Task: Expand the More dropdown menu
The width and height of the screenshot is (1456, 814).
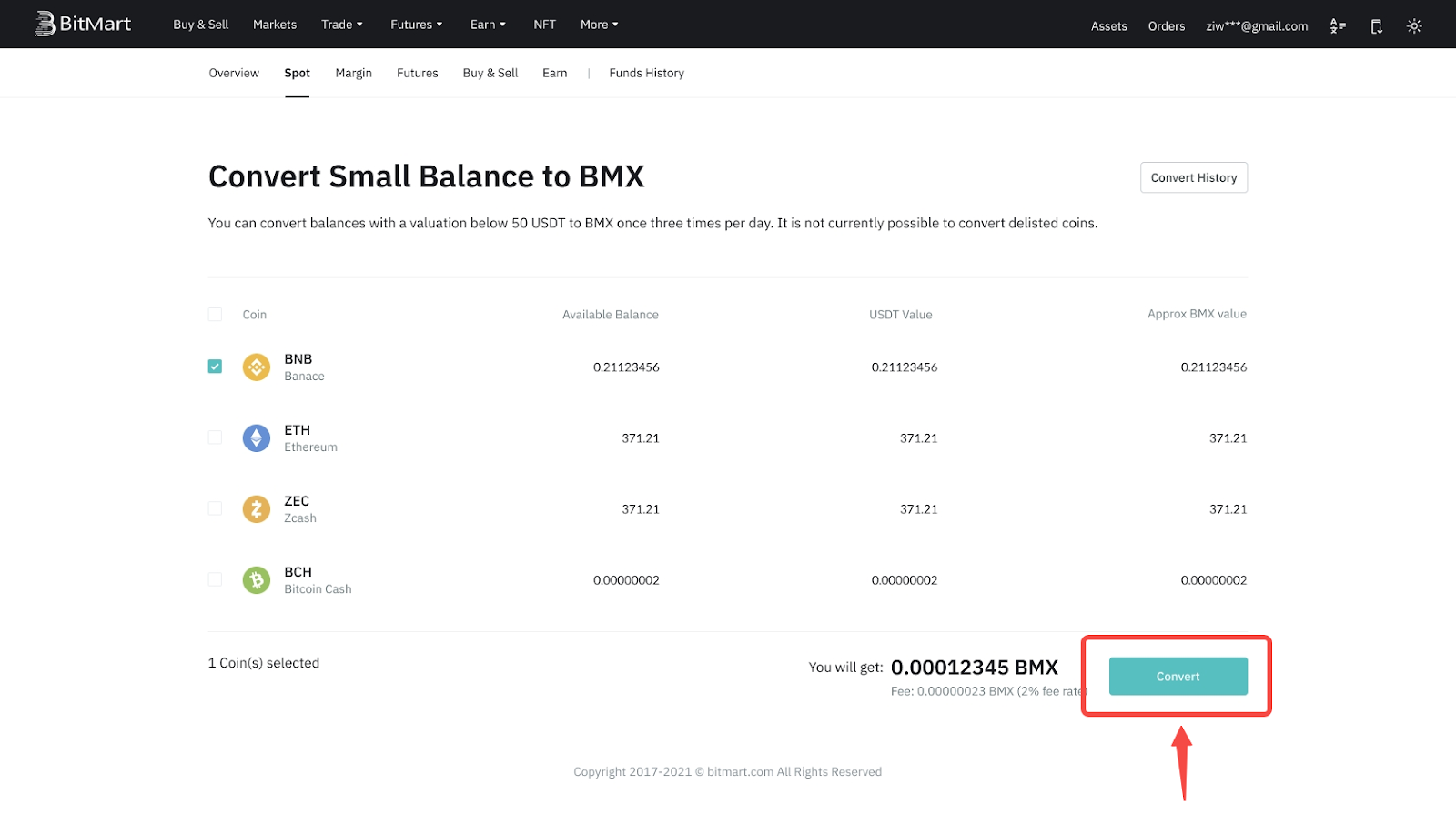Action: [600, 25]
